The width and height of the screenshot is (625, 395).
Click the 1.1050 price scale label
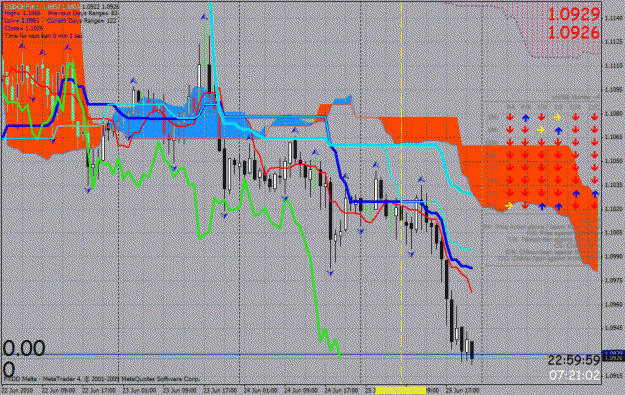(614, 161)
